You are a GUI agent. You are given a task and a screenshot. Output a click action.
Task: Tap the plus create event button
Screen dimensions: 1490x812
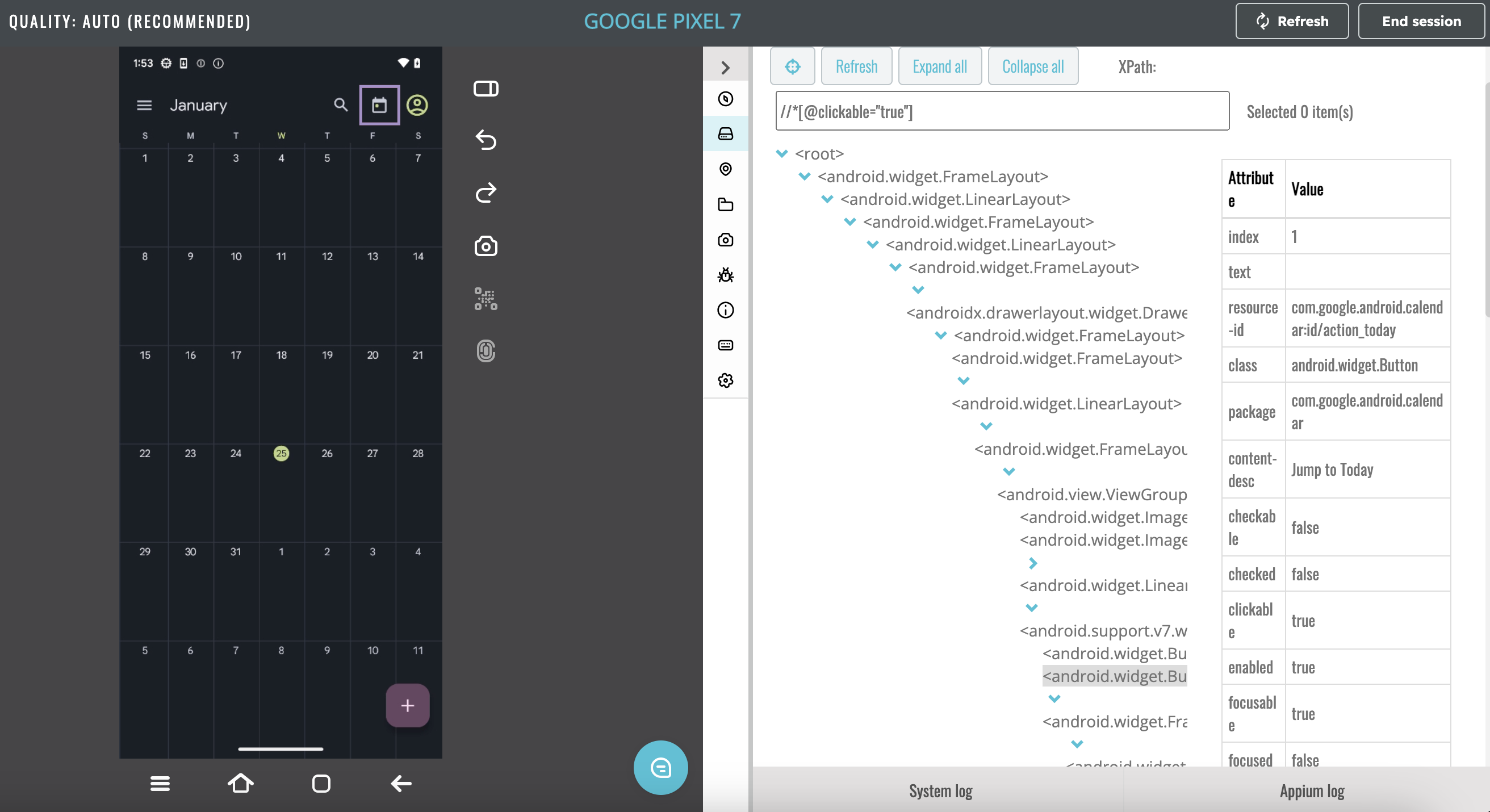click(x=408, y=706)
